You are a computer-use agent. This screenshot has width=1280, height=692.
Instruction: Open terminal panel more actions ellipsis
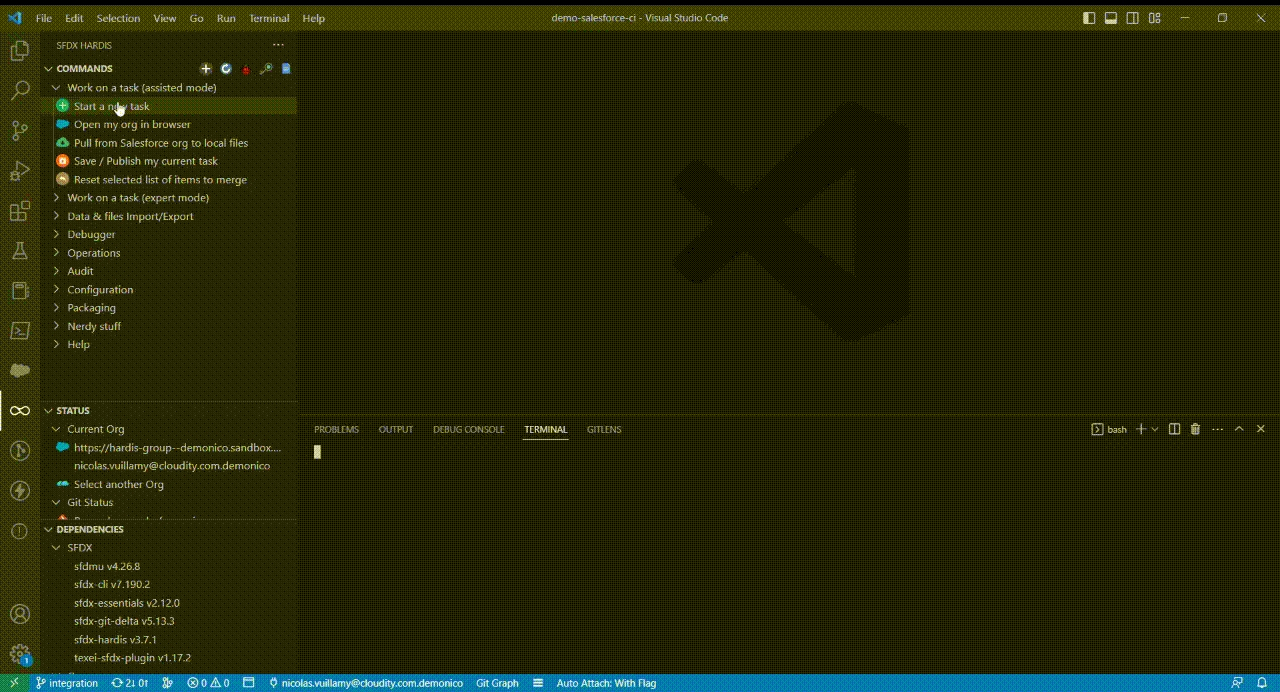tap(1217, 429)
